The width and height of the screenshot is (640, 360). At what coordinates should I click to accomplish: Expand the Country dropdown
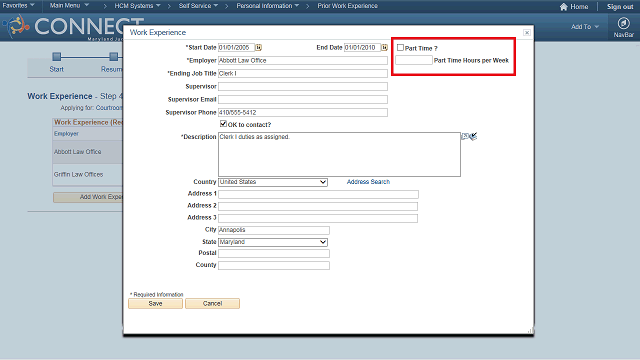point(273,182)
